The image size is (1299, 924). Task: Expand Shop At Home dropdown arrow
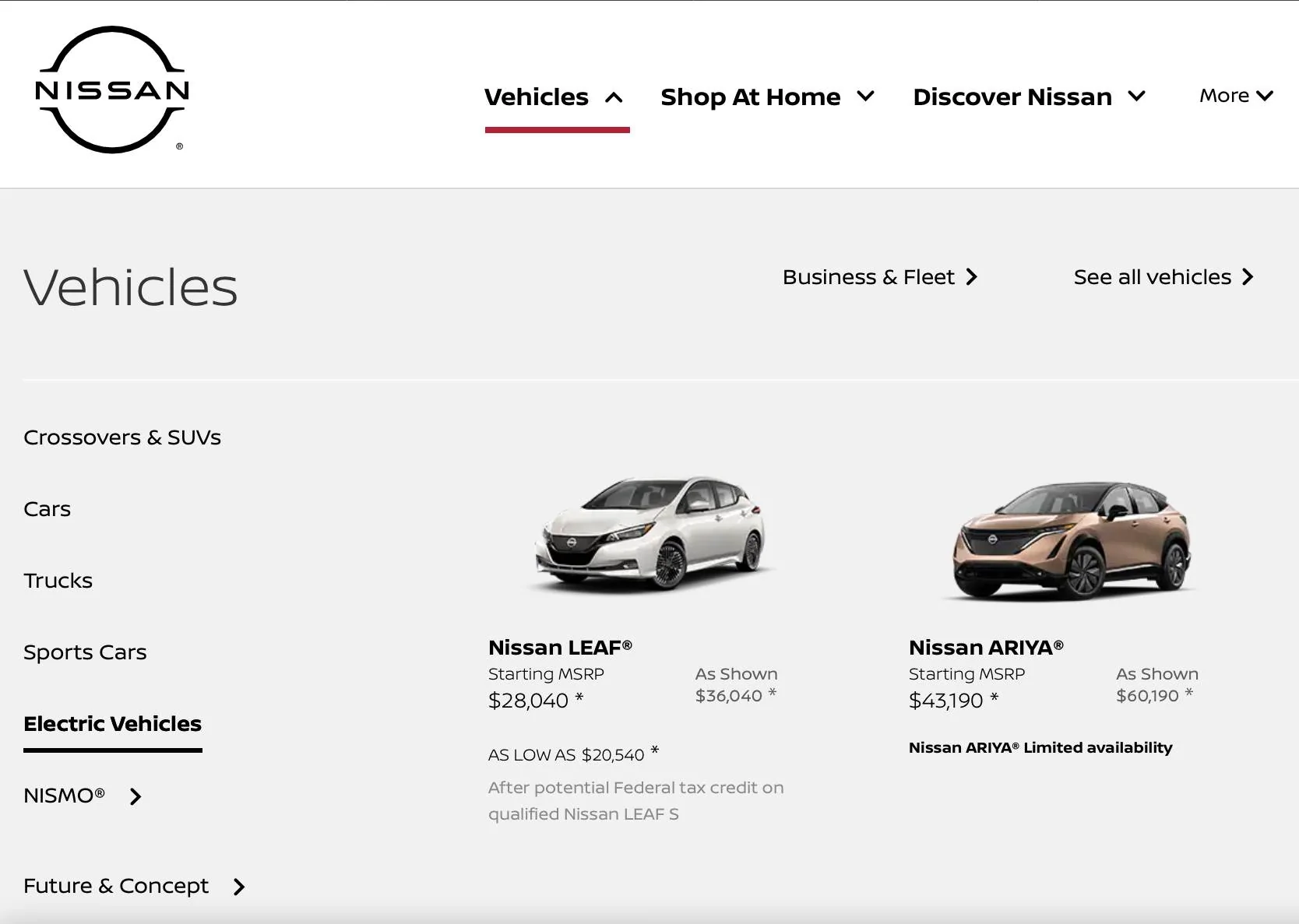[x=865, y=97]
